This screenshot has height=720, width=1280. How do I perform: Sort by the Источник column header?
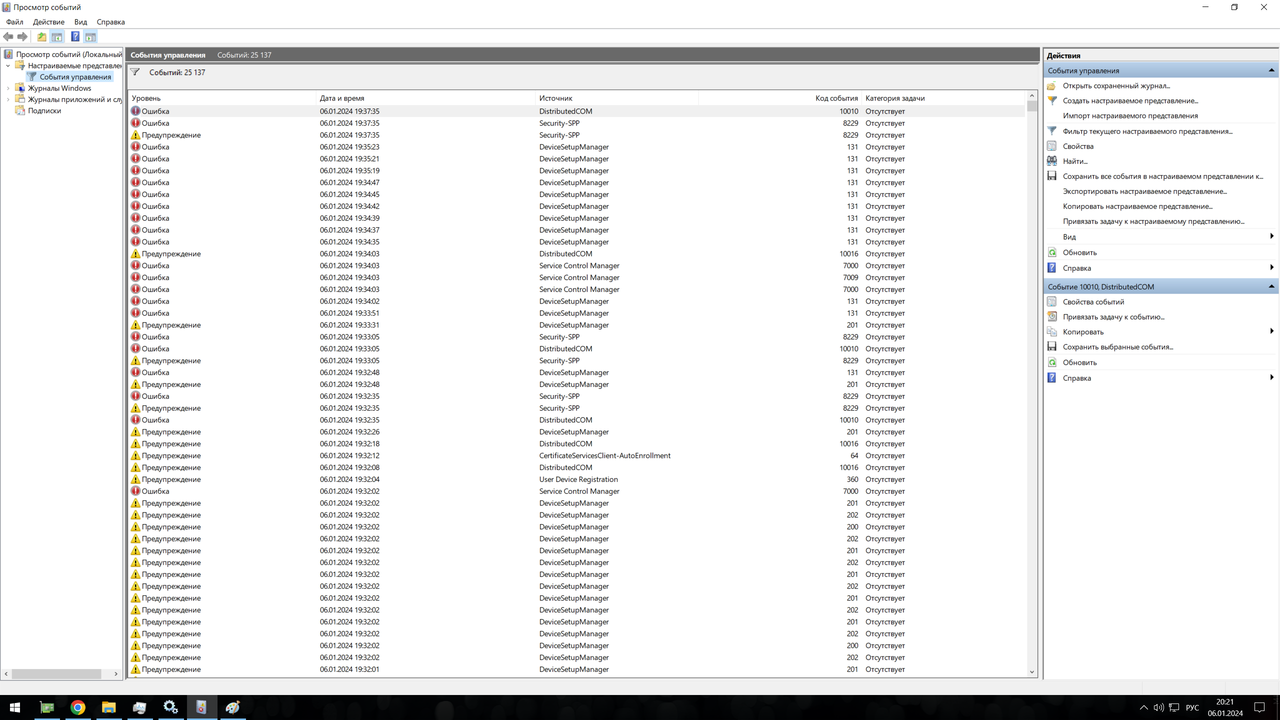pos(617,99)
